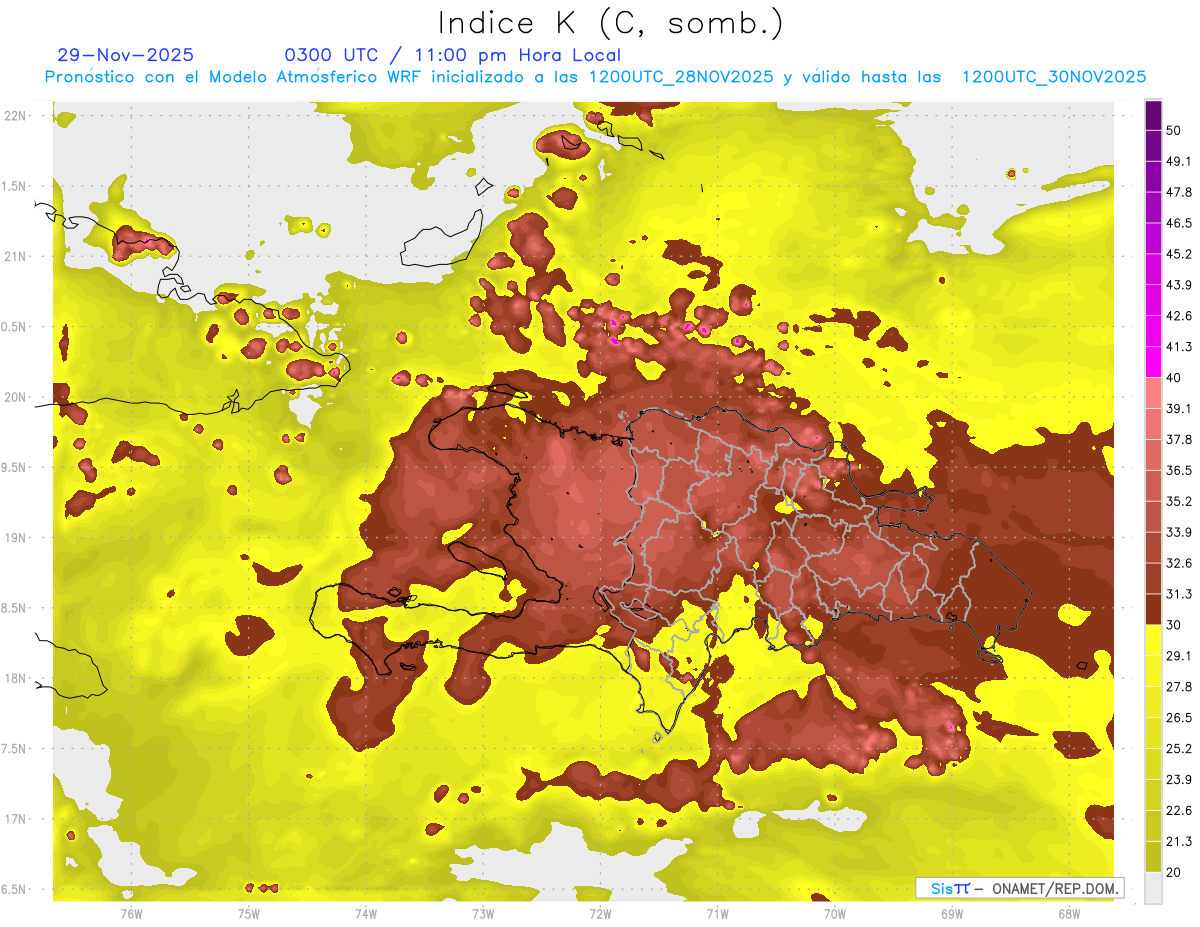Click the colorbar value "35.2"
The image size is (1200, 927).
coord(1178,501)
